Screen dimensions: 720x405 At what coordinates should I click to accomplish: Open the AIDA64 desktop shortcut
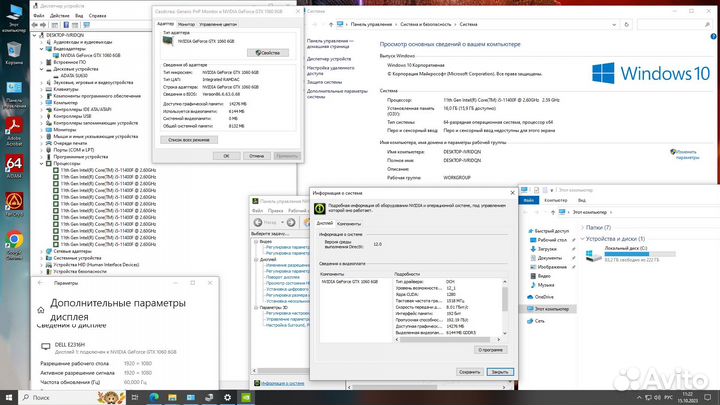coord(14,166)
